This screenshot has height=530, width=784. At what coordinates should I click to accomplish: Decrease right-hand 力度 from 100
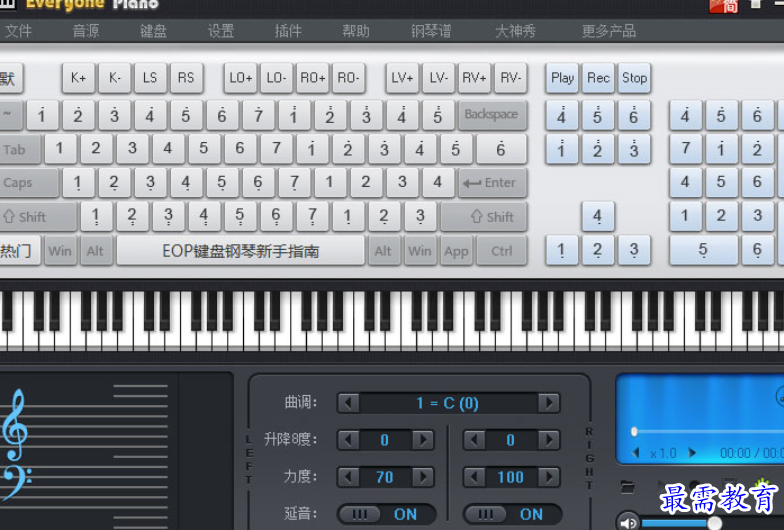(x=474, y=477)
